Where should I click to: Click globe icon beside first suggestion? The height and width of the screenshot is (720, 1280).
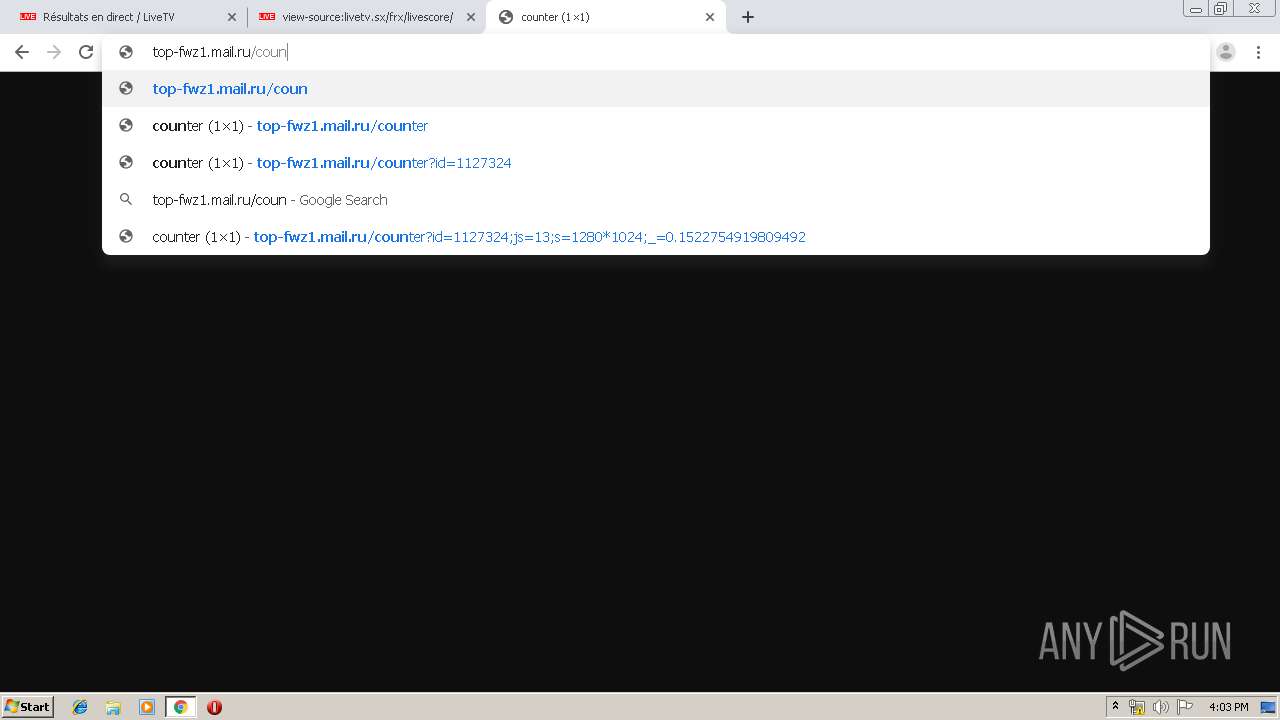pos(126,89)
